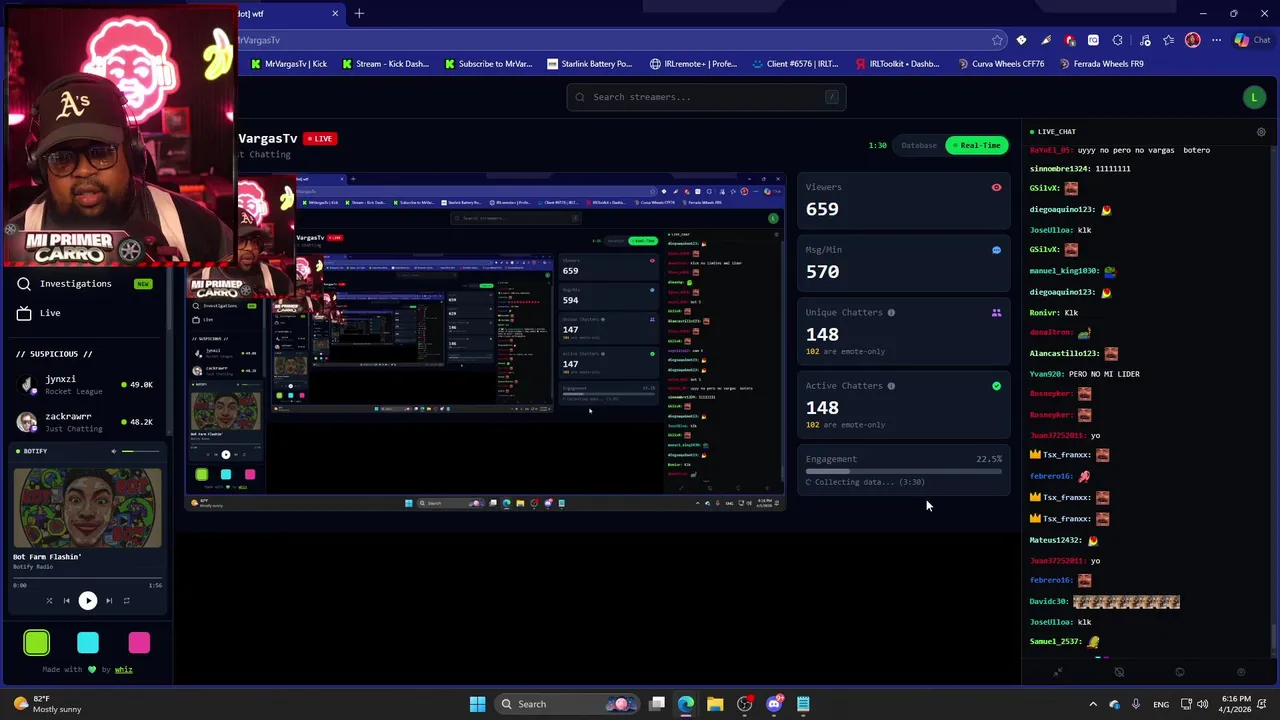Click the chat bubble icon on Msg/Min card
The width and height of the screenshot is (1280, 720).
996,250
